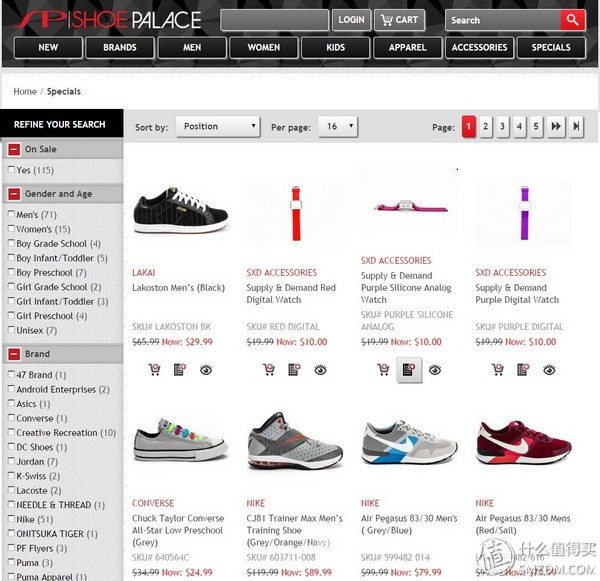This screenshot has width=600, height=581.
Task: Click the LAKAI brand link
Action: 143,273
